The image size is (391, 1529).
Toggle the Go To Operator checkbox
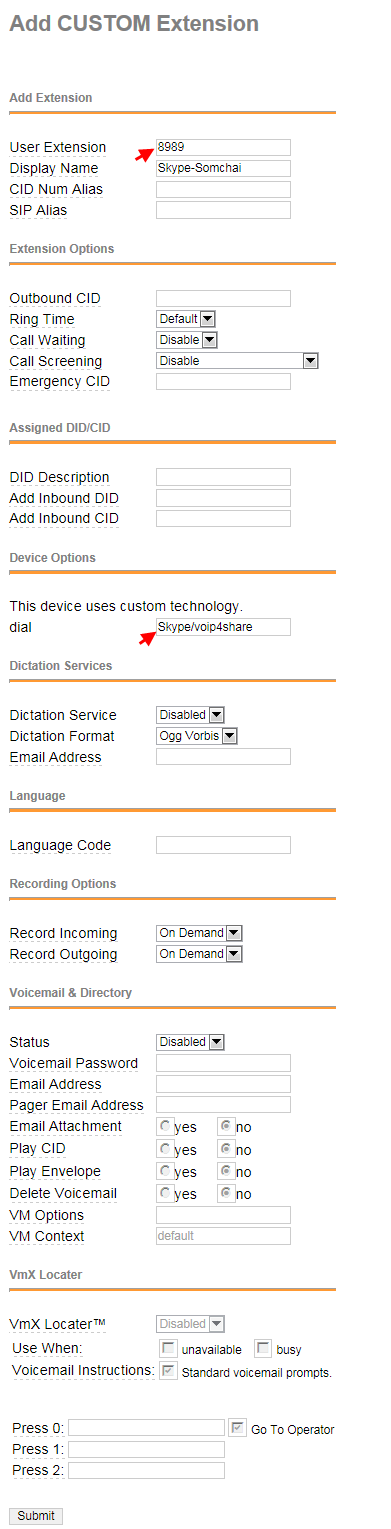(x=238, y=1427)
